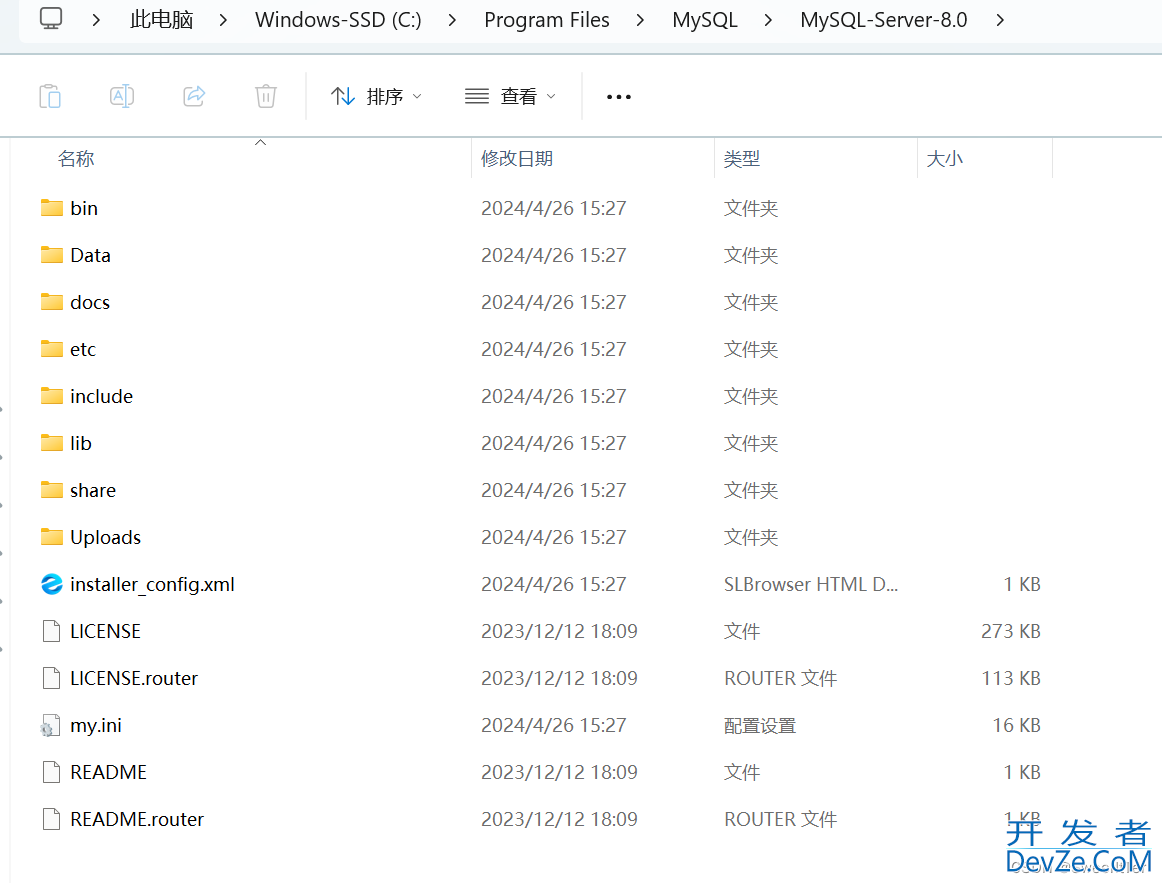
Task: Select the my.ini file name
Action: pyautogui.click(x=96, y=726)
